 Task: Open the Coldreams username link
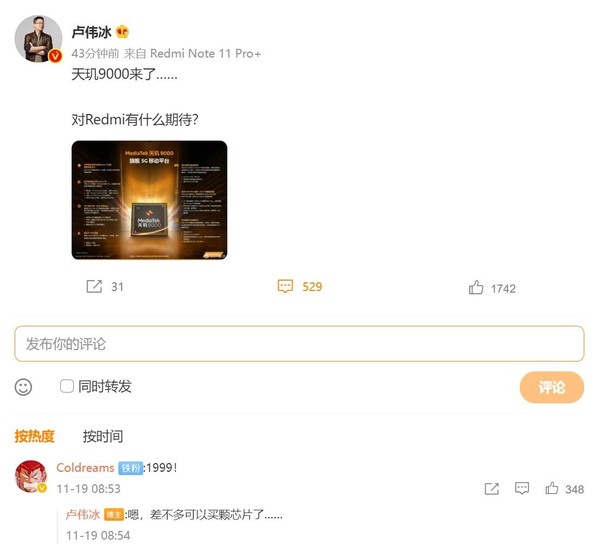coord(85,467)
